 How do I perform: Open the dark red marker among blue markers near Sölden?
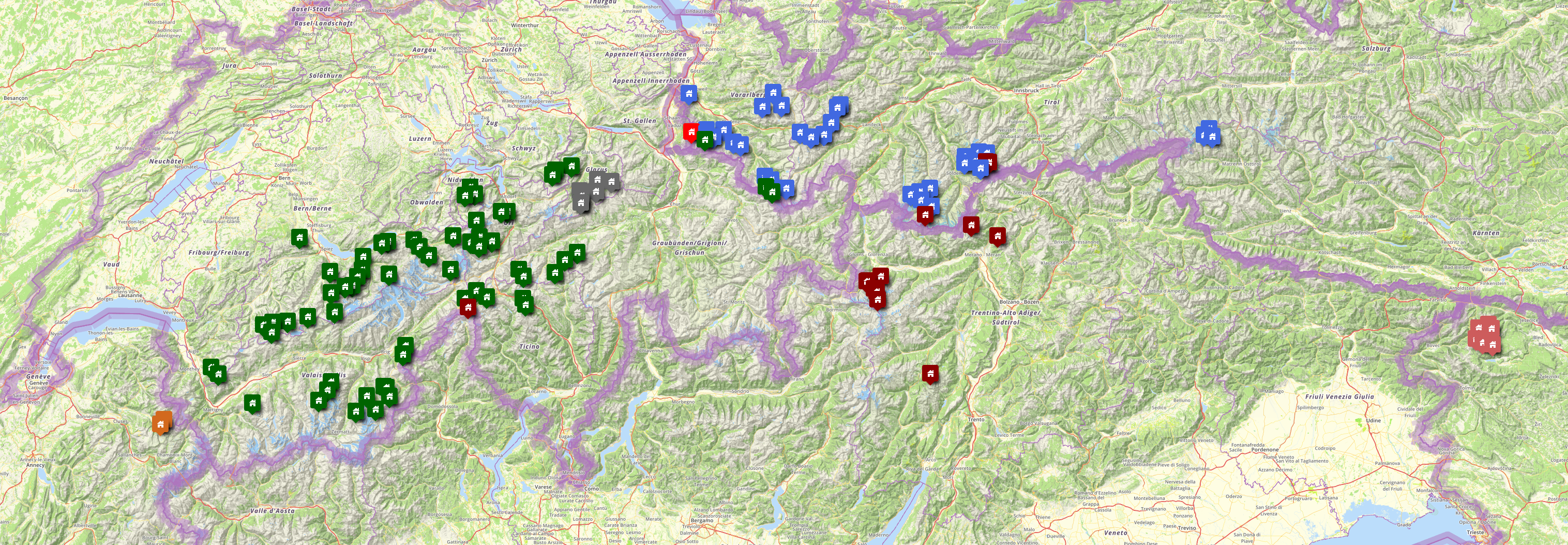coord(988,162)
